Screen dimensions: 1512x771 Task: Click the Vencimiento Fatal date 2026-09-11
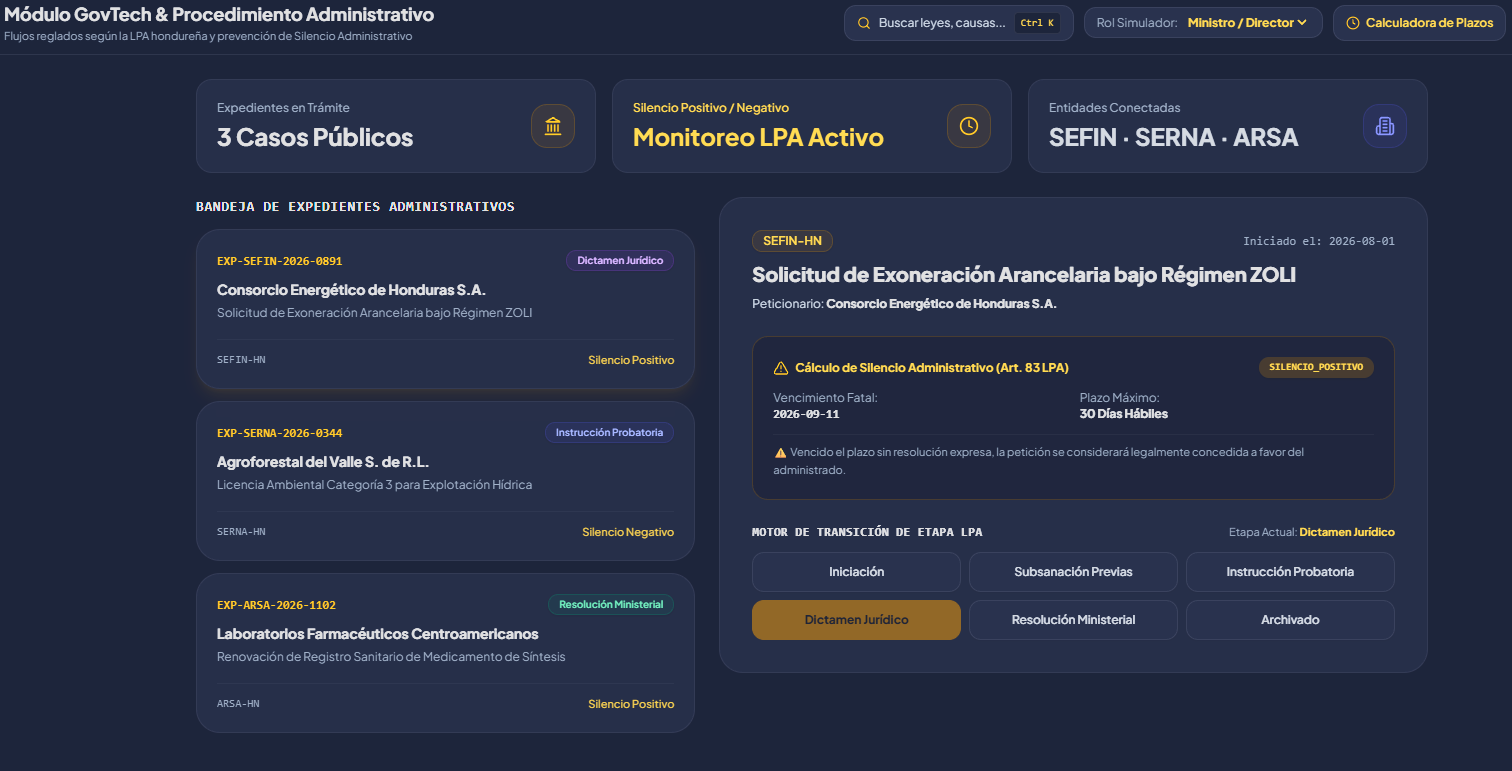[x=806, y=414]
